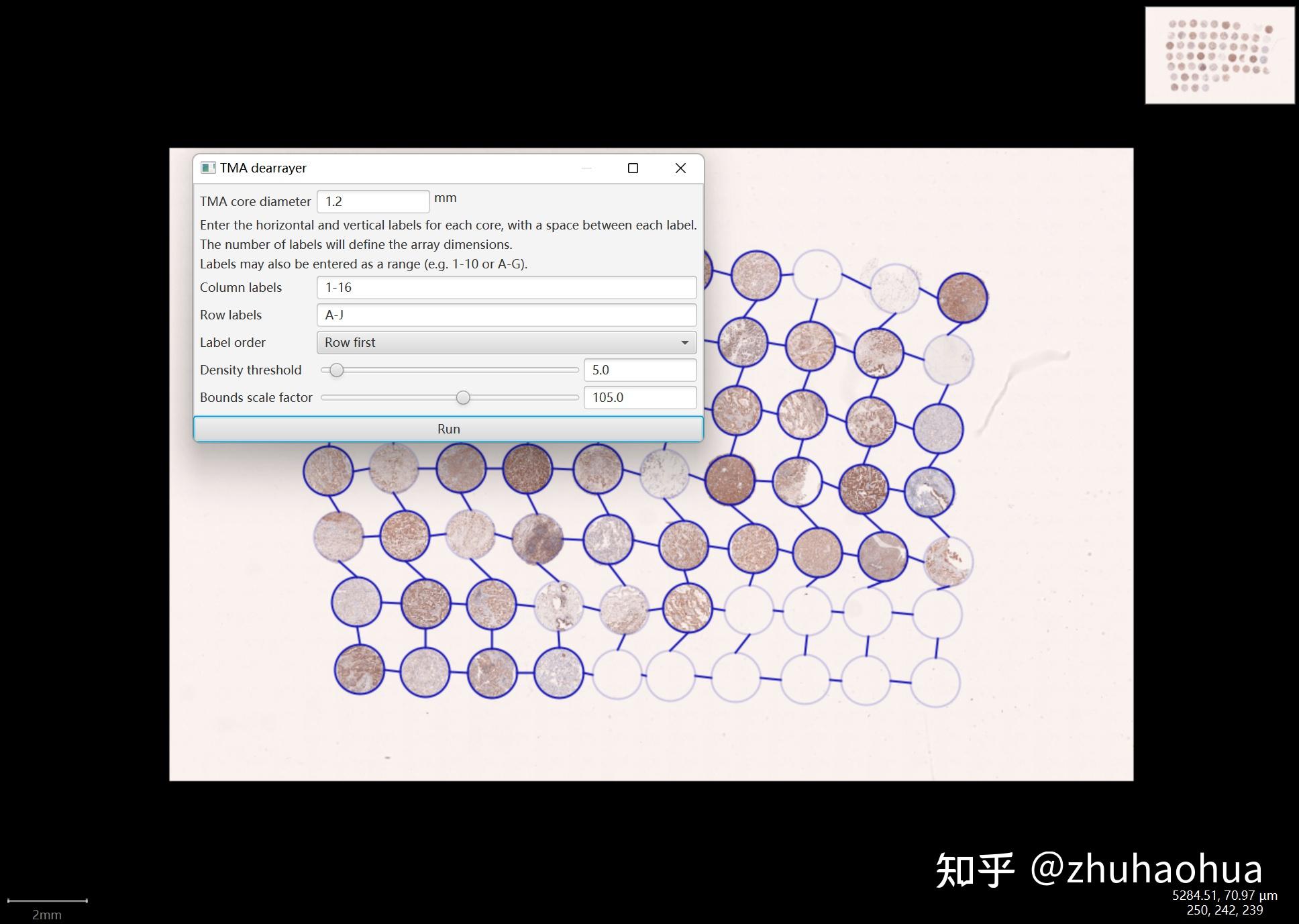Click the maximize button of TMA dearrayer dialog
This screenshot has width=1299, height=924.
pos(633,168)
